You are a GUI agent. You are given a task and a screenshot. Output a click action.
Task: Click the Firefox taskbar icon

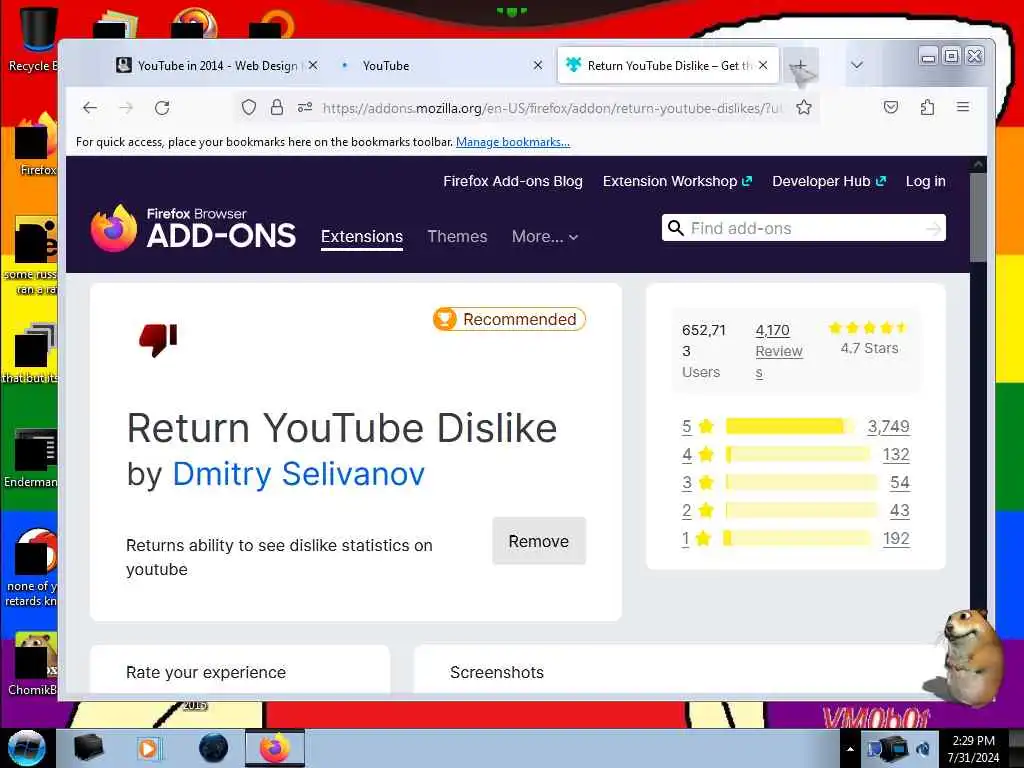(x=275, y=748)
